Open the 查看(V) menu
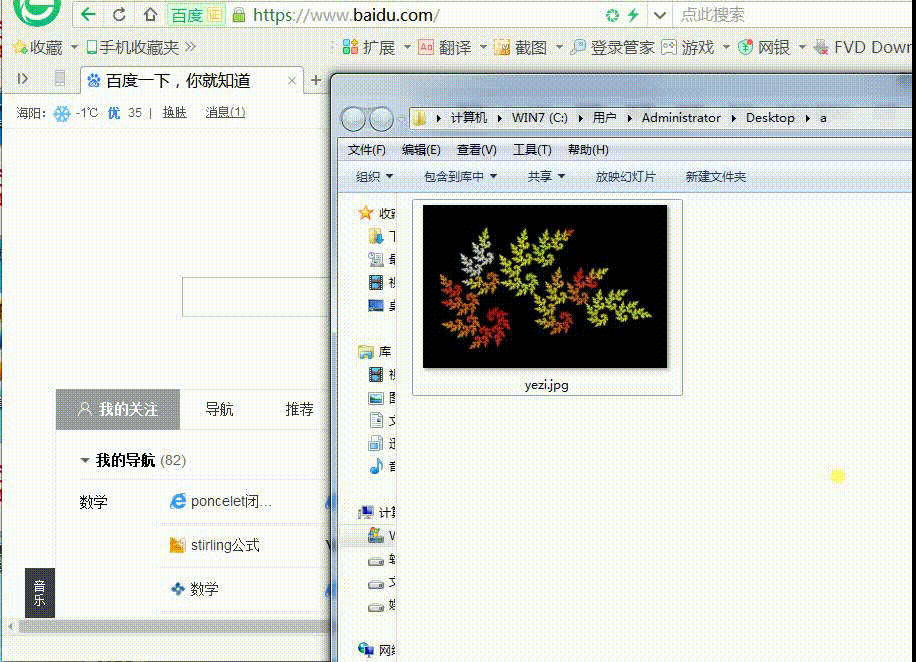Screen dimensions: 916x662 [x=477, y=150]
